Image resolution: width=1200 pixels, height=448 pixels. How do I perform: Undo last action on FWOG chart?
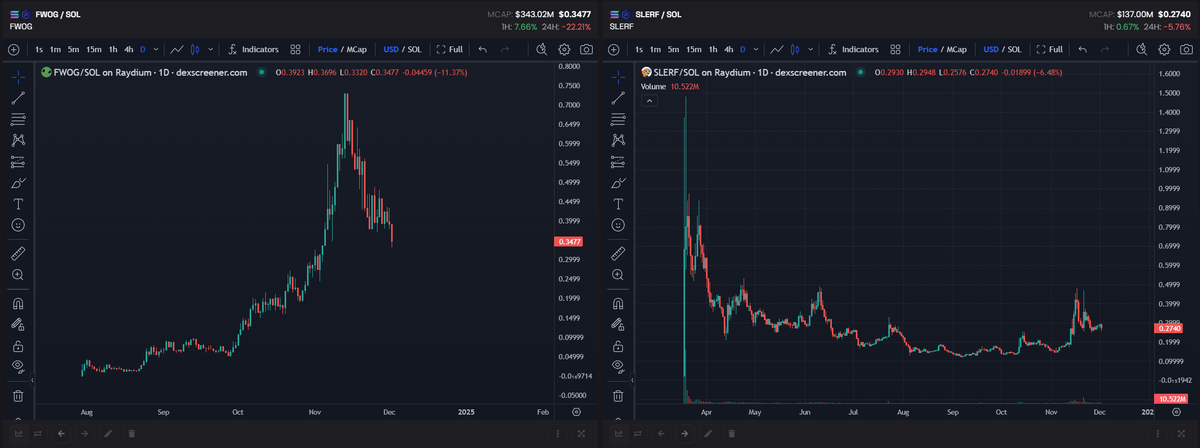[483, 49]
